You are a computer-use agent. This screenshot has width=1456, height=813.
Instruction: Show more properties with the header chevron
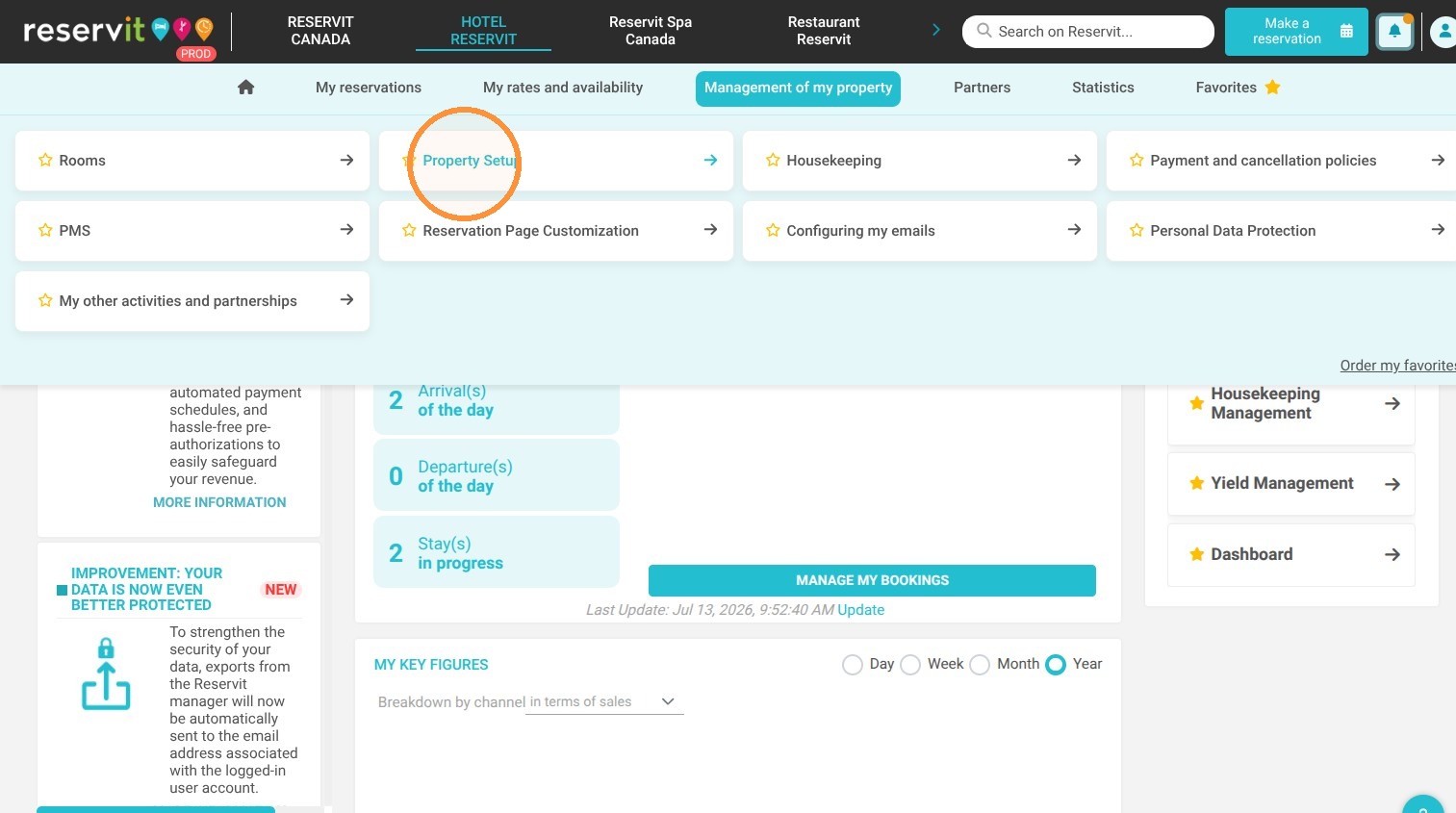click(935, 31)
